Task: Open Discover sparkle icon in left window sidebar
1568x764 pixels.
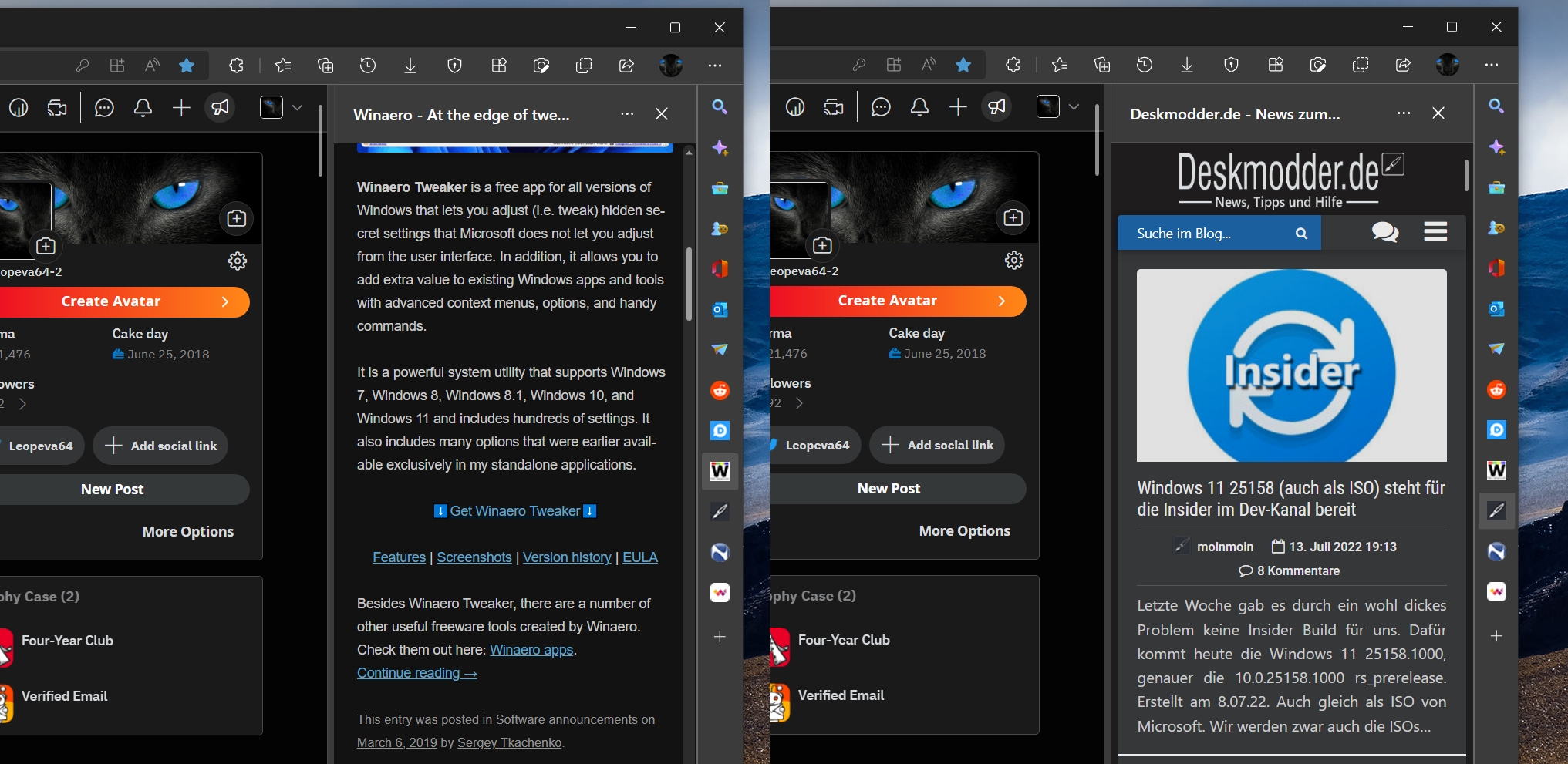Action: pyautogui.click(x=720, y=147)
